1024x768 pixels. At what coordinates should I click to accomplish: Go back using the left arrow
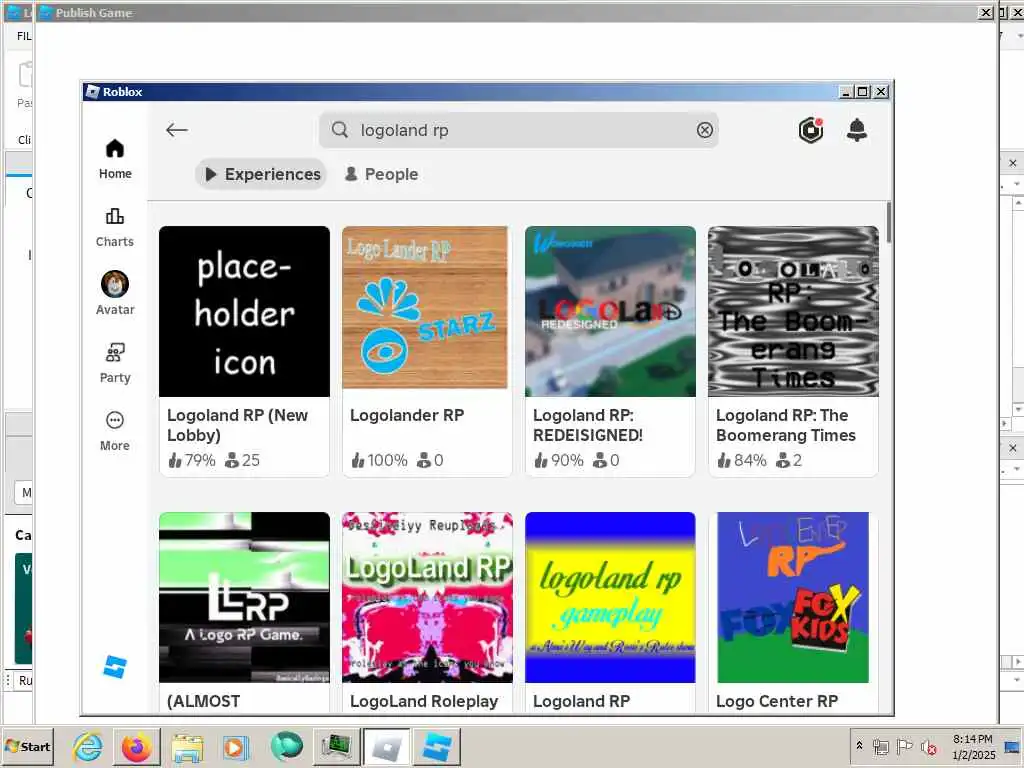pyautogui.click(x=176, y=130)
